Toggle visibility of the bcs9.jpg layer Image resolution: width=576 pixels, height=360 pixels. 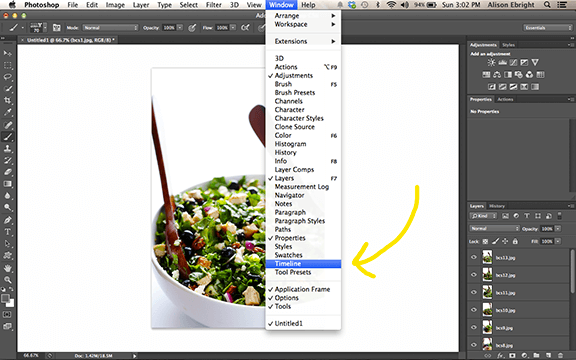474,327
